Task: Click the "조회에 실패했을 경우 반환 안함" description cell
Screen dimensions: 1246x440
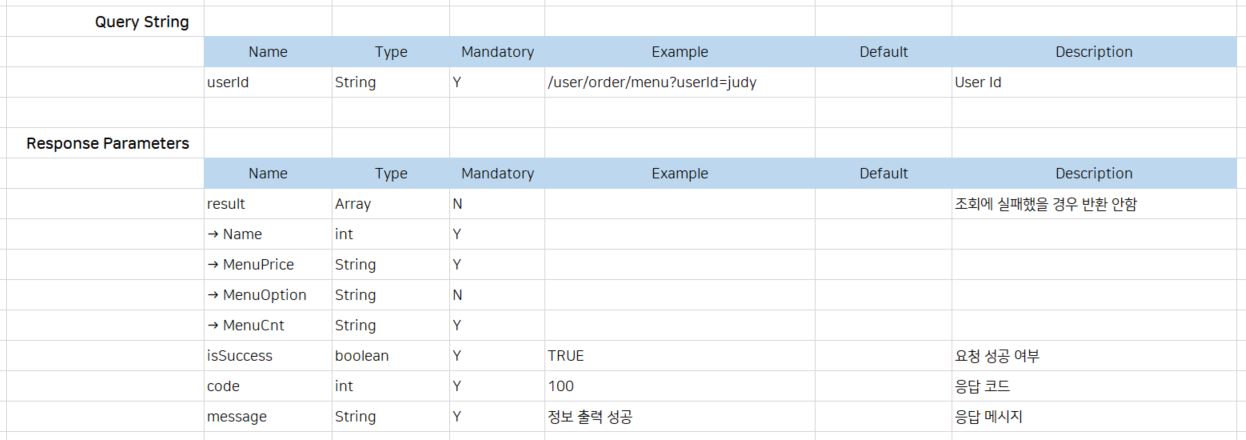Action: pyautogui.click(x=1046, y=204)
